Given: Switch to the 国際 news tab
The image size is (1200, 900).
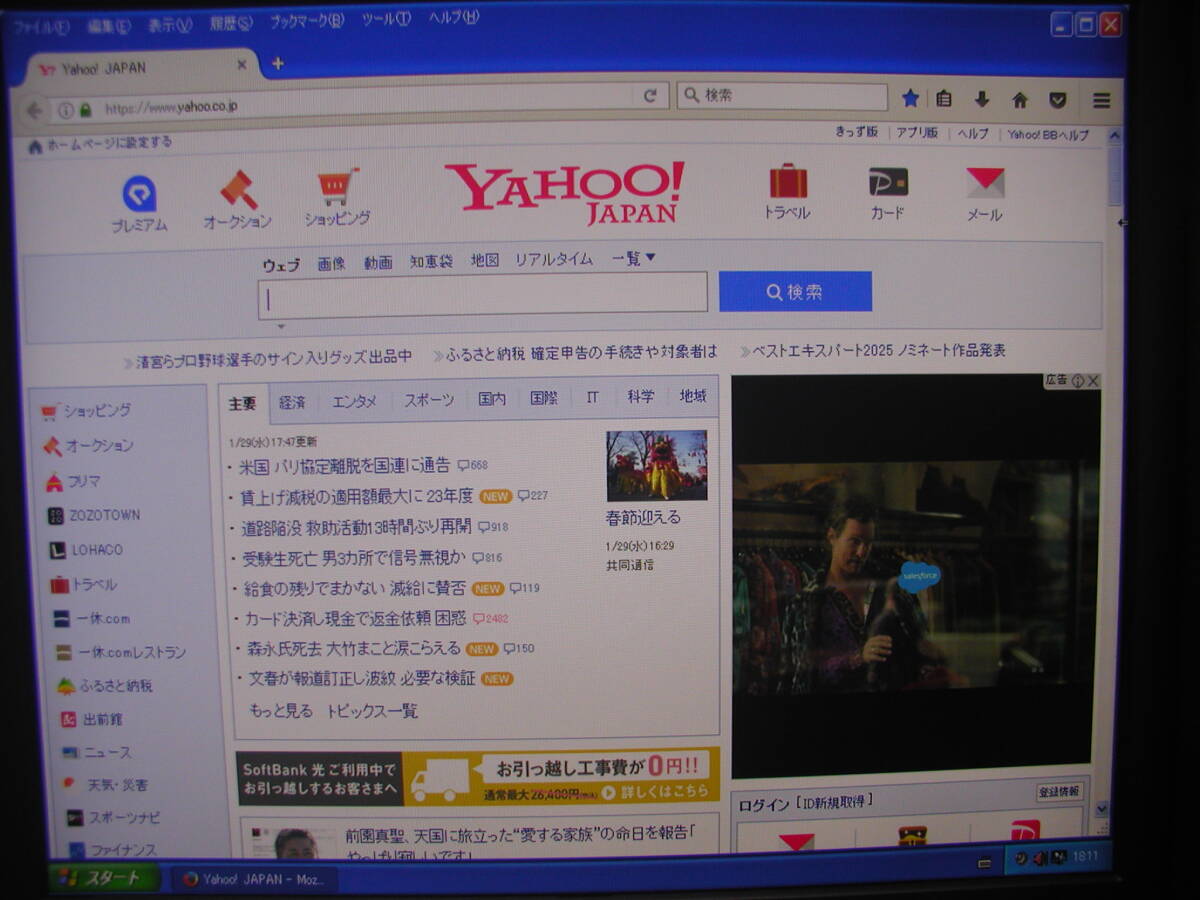Looking at the screenshot, I should tap(544, 398).
